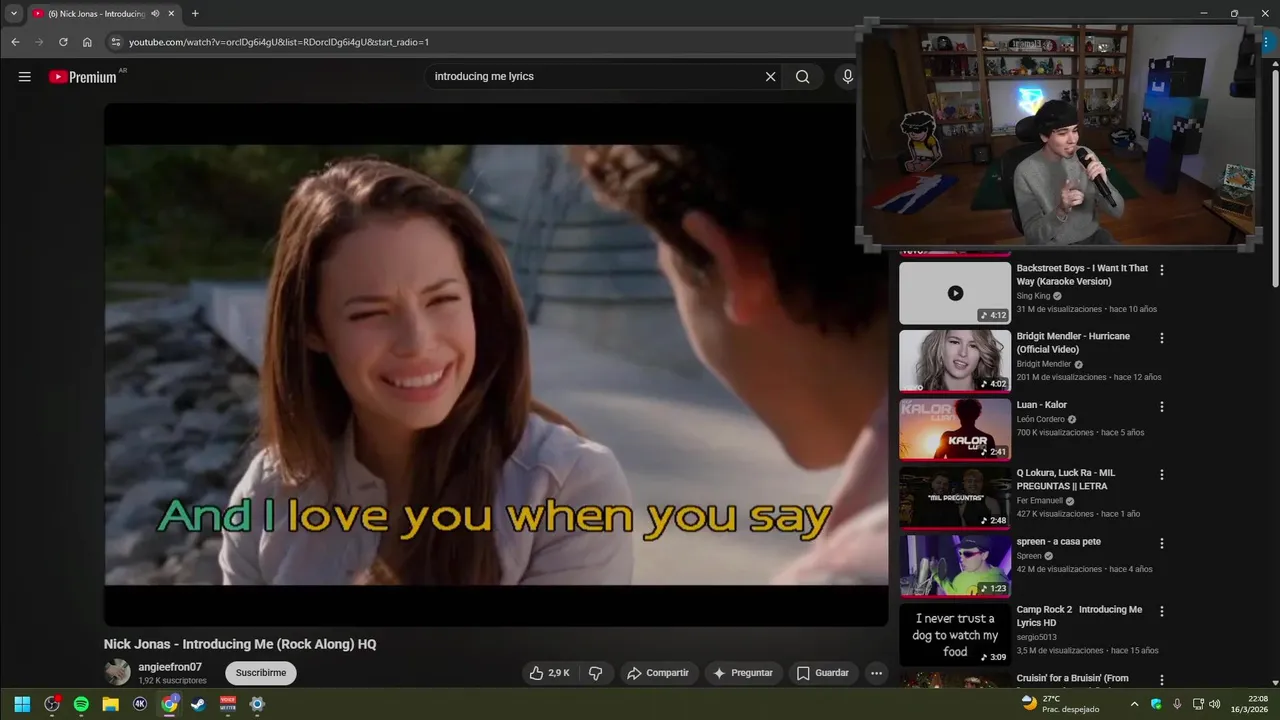Start voice search with the microphone
Viewport: 1280px width, 720px height.
coord(847,77)
